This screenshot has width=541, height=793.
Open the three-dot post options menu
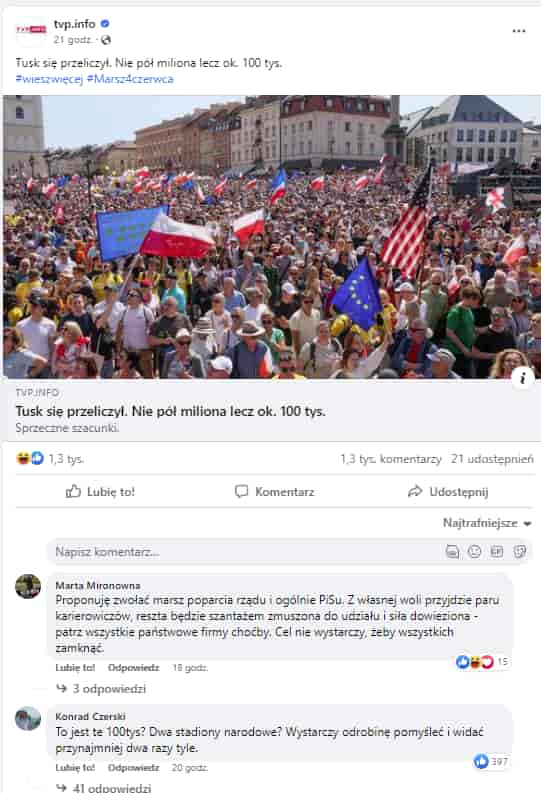(x=519, y=31)
